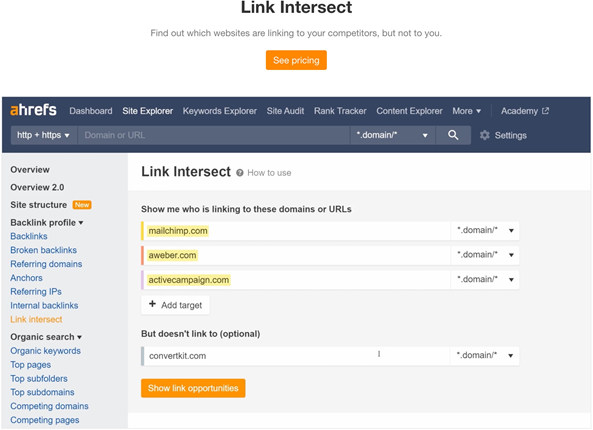Open Settings via the gear icon
The image size is (593, 430).
click(x=484, y=135)
